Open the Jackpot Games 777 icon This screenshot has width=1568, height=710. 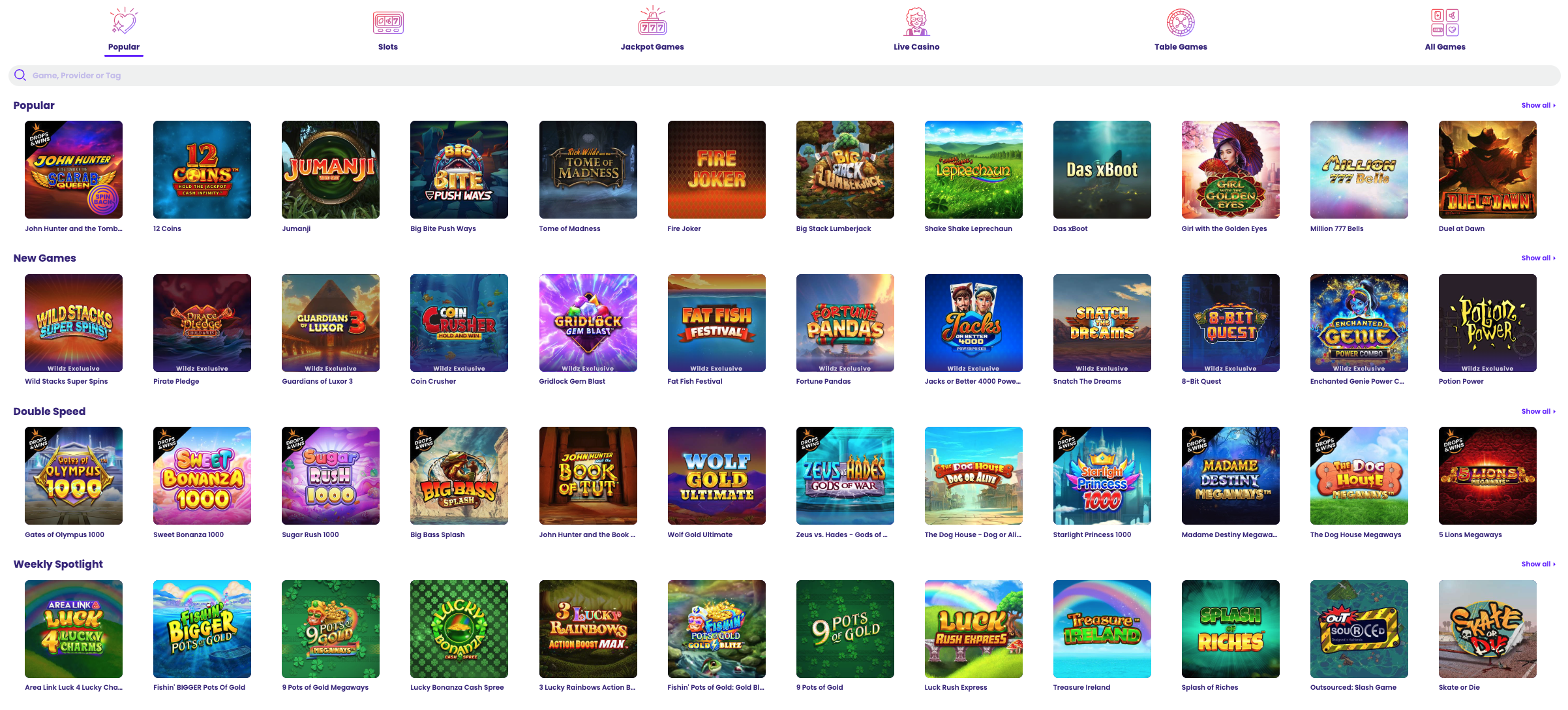point(652,22)
